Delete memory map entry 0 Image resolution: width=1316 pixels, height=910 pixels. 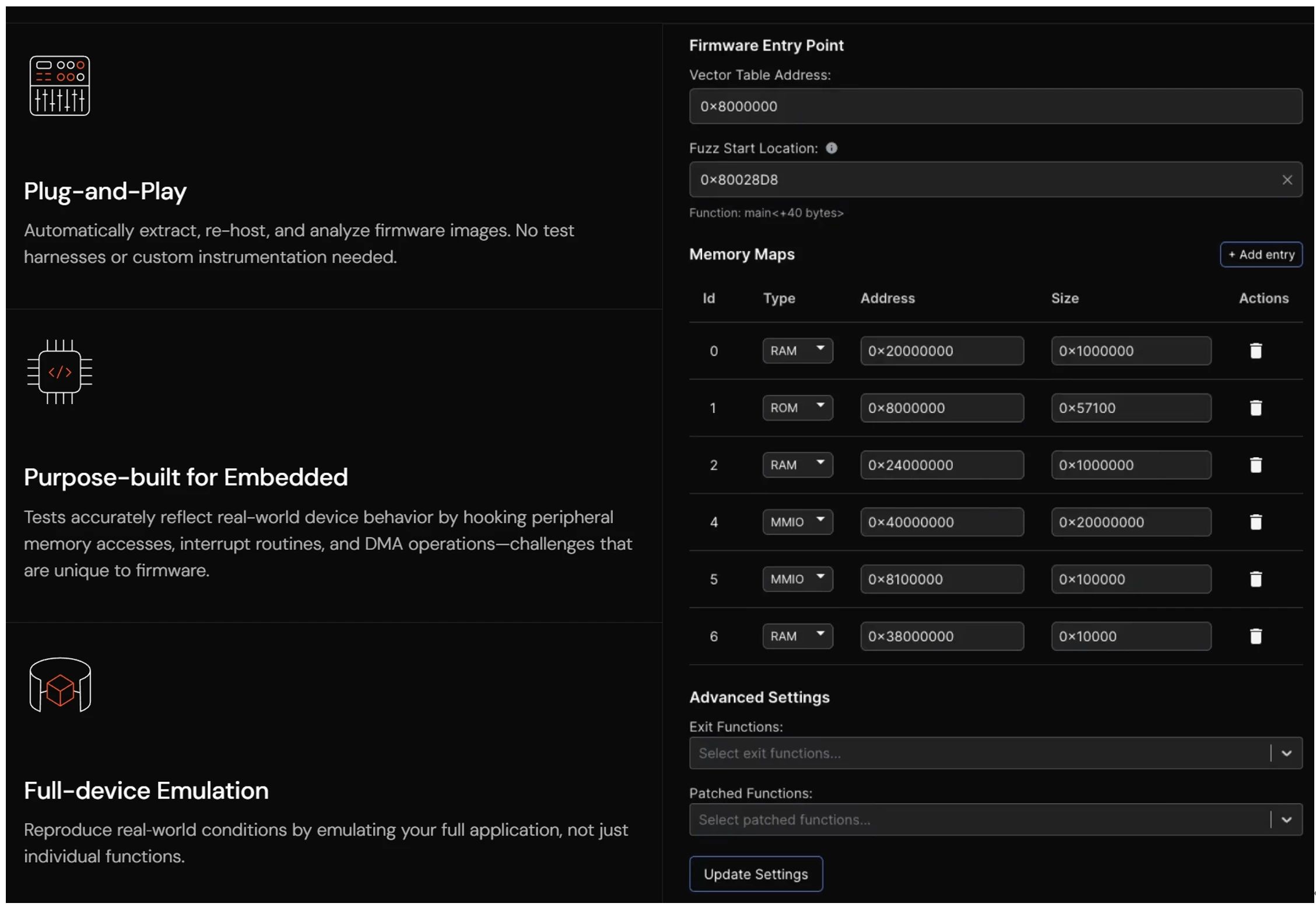(1255, 350)
